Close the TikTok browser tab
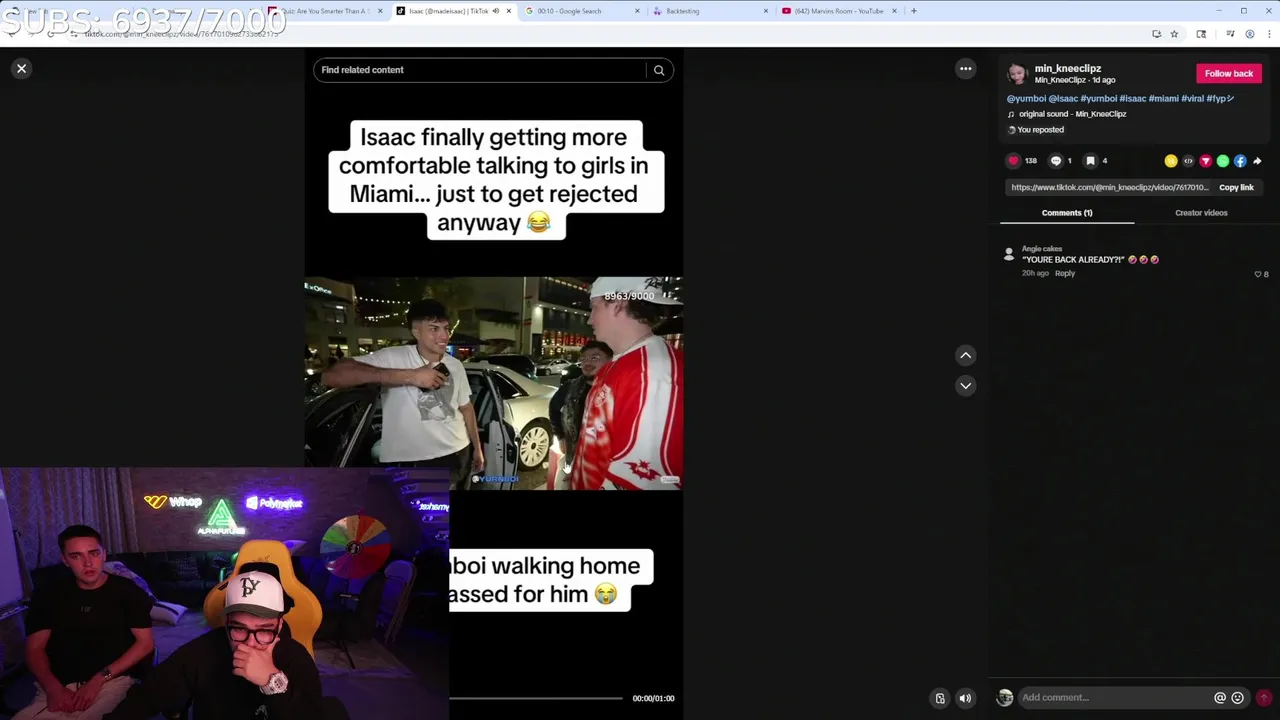 click(508, 11)
